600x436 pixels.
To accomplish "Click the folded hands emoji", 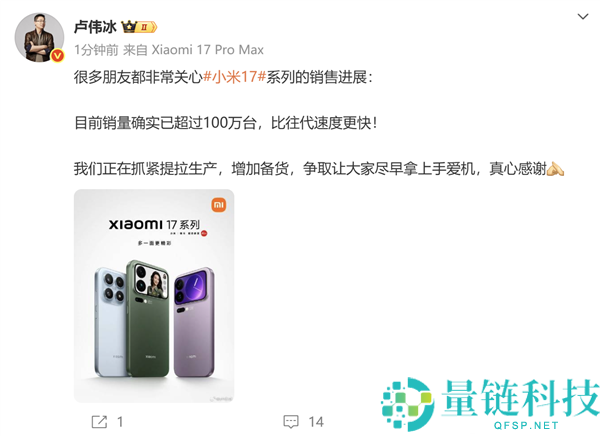I will (x=555, y=168).
